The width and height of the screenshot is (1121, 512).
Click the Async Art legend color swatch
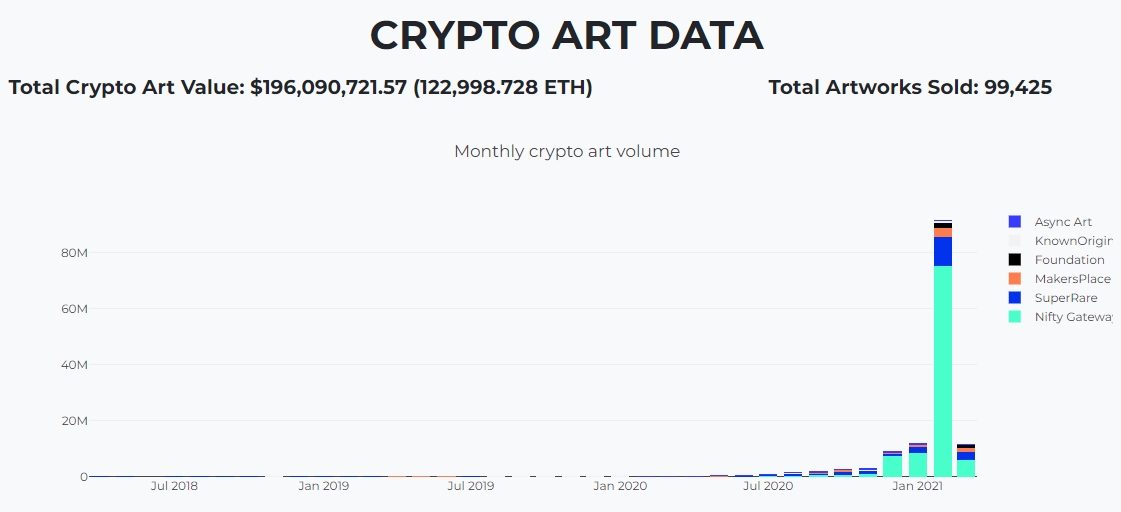tap(1014, 222)
